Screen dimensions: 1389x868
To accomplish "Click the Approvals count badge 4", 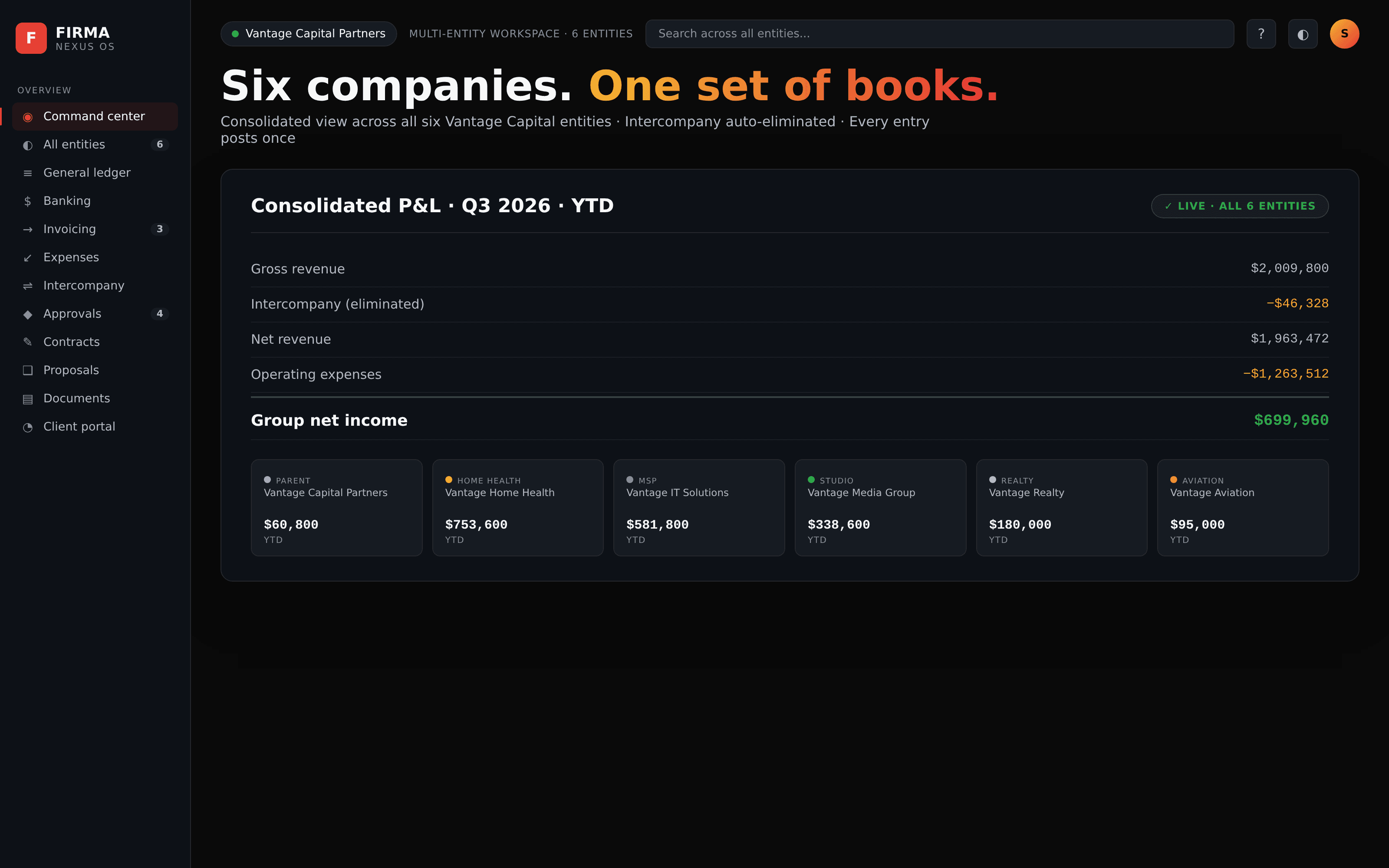I will click(160, 313).
